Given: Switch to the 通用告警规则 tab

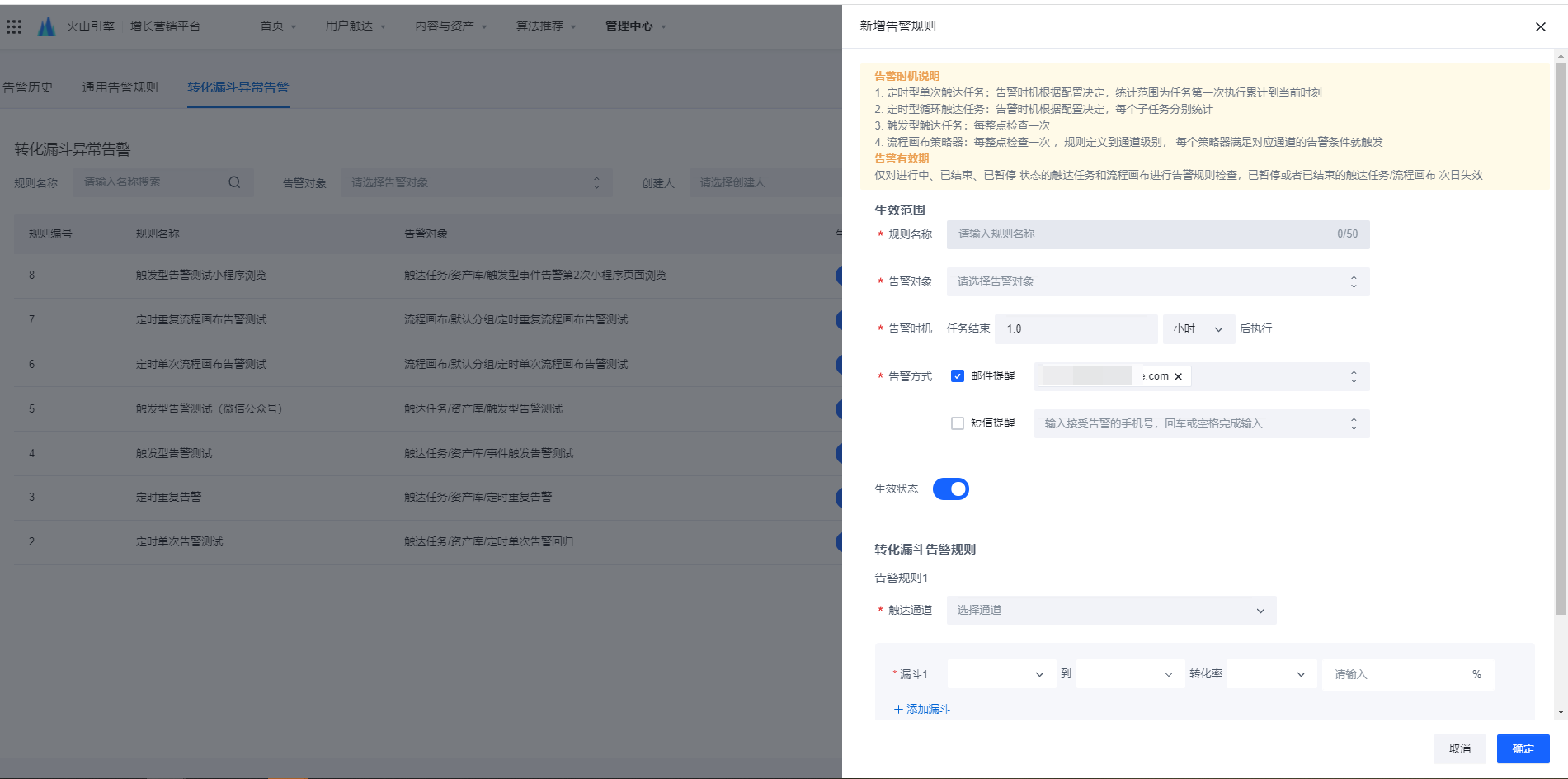Looking at the screenshot, I should point(120,87).
